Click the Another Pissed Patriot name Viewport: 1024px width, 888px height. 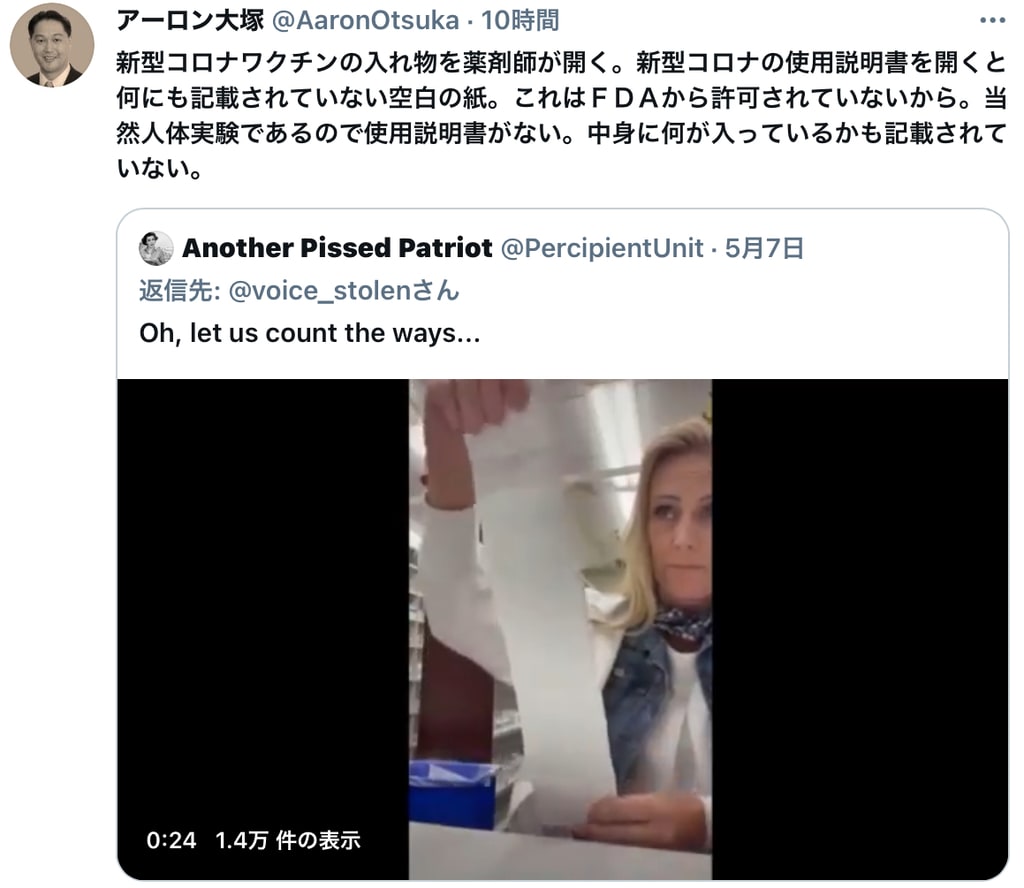click(x=337, y=248)
